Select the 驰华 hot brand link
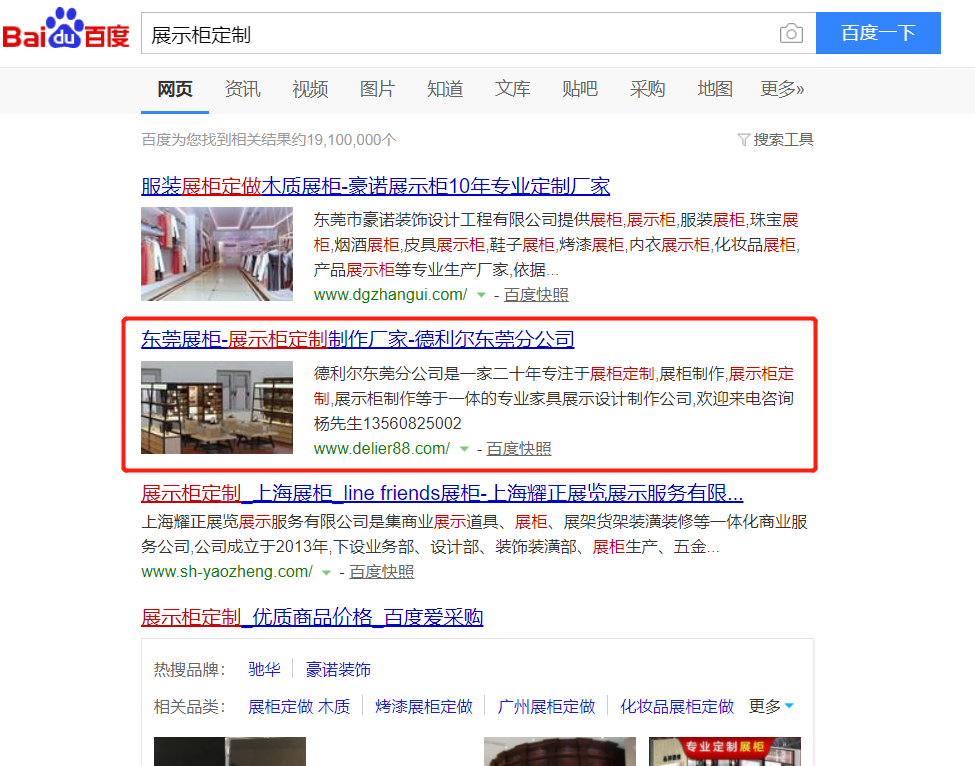The width and height of the screenshot is (975, 766). [264, 670]
